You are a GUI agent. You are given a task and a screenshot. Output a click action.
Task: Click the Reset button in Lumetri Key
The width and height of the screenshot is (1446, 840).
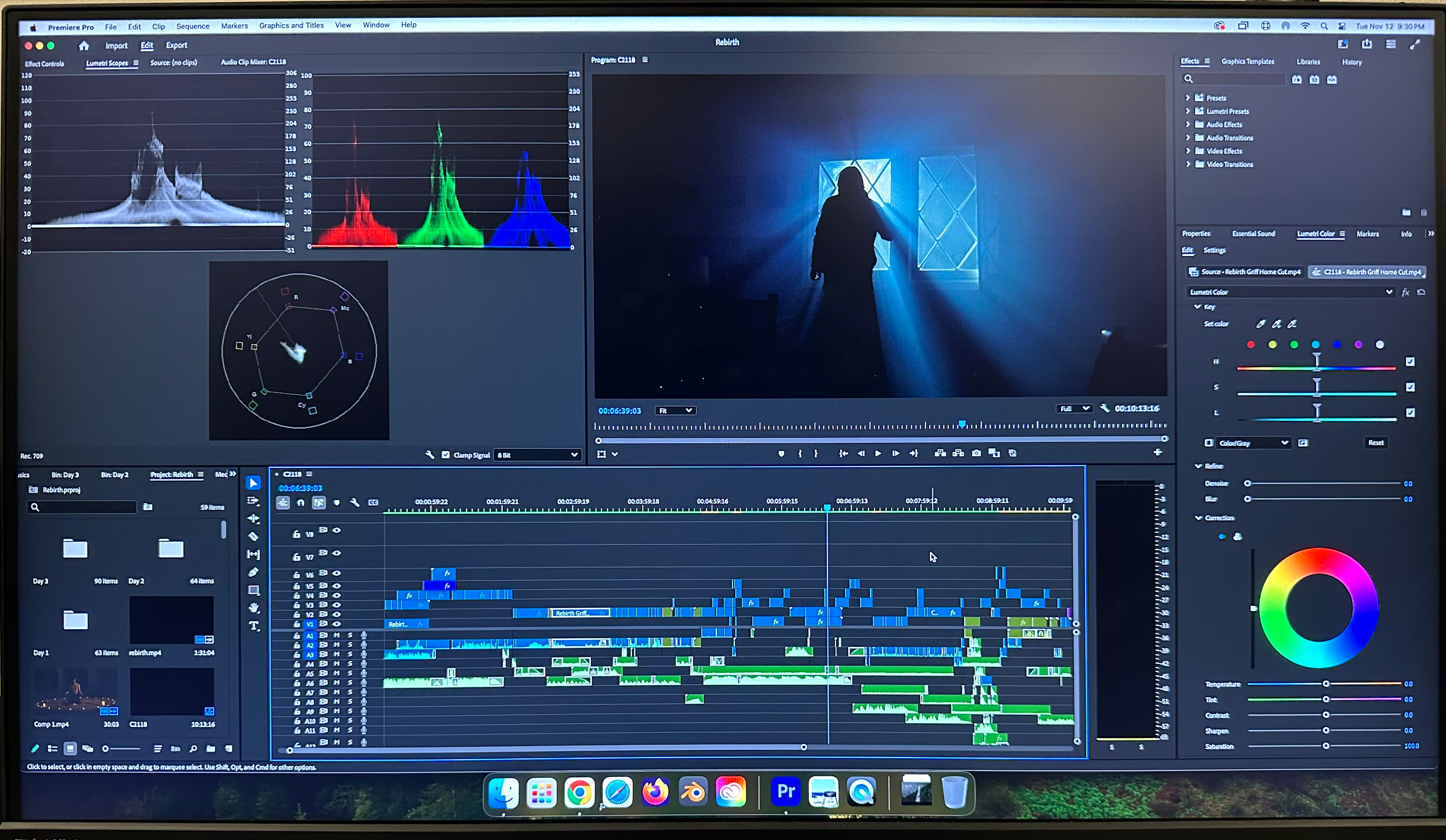[1376, 443]
